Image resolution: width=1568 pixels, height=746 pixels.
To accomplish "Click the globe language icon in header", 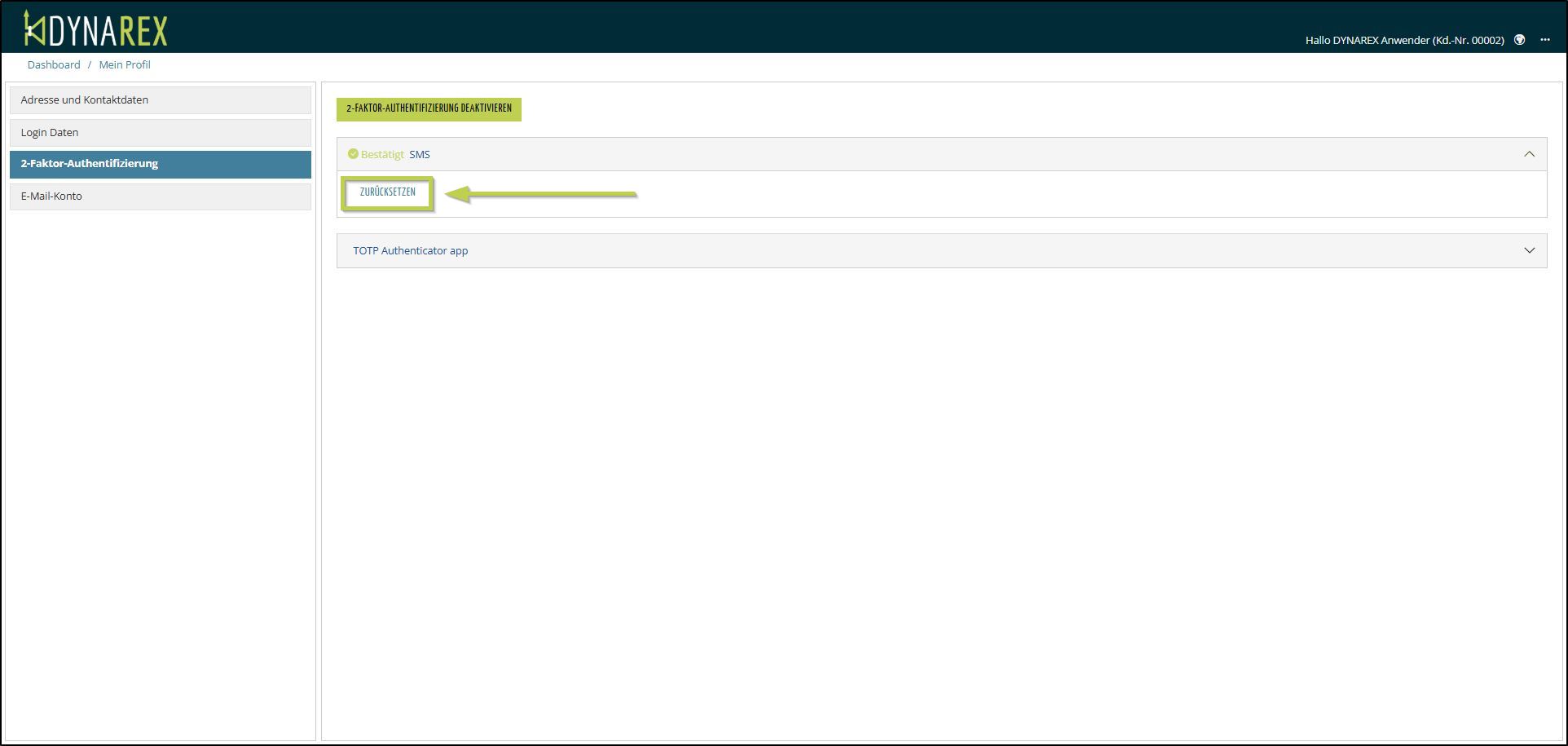I will pyautogui.click(x=1519, y=40).
